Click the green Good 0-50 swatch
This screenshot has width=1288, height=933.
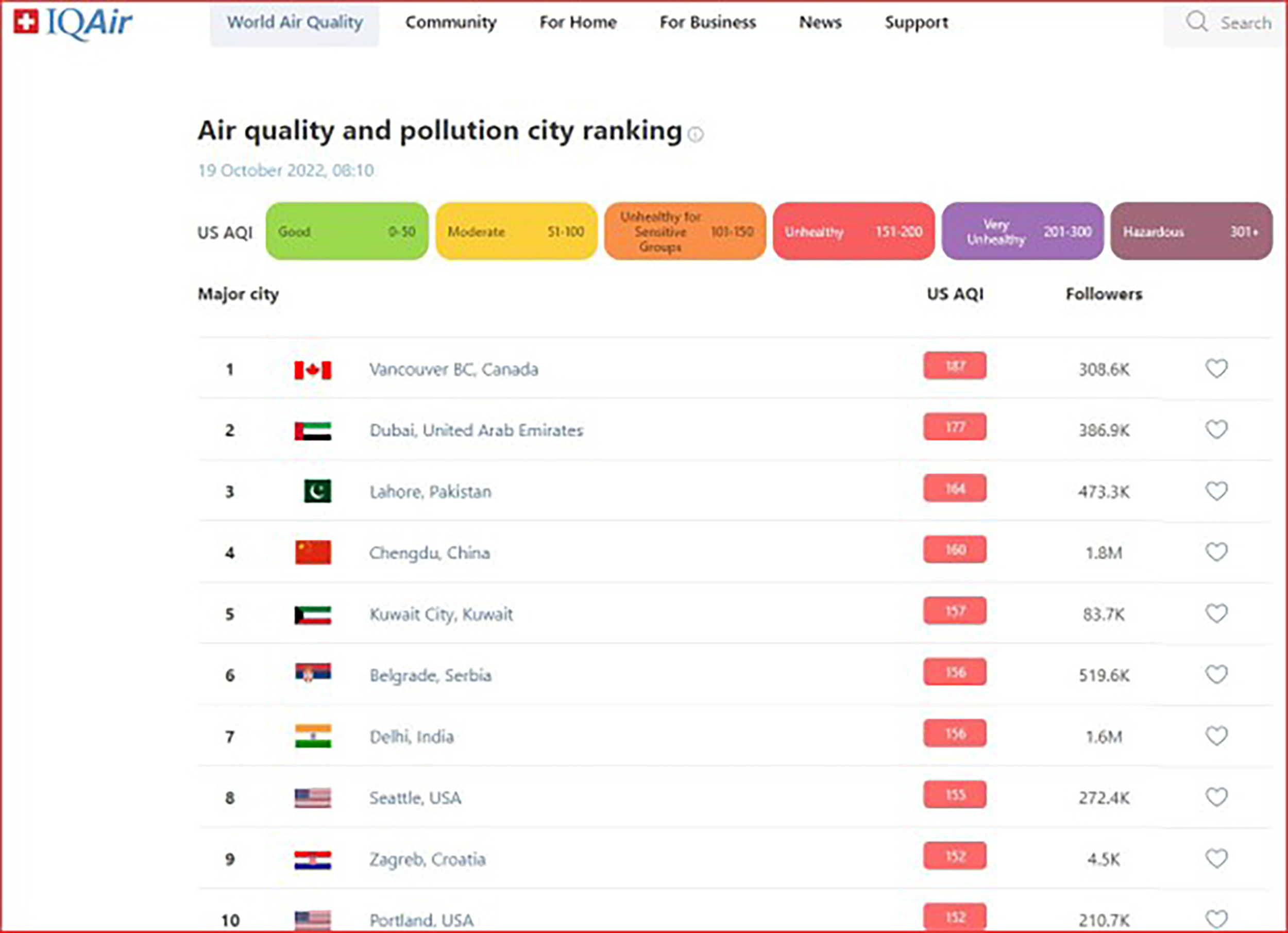tap(347, 231)
